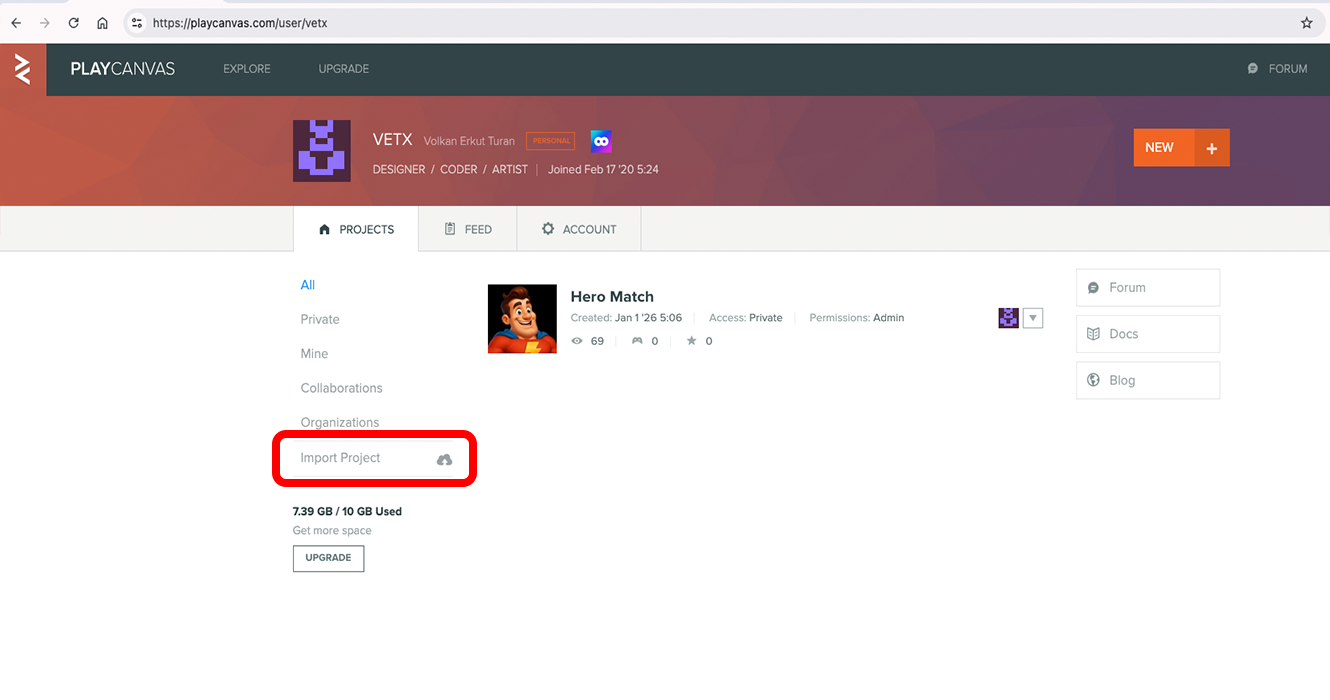Screen dimensions: 1330x700
Task: Click the blue badge icon beside PERSONAL
Action: click(601, 141)
